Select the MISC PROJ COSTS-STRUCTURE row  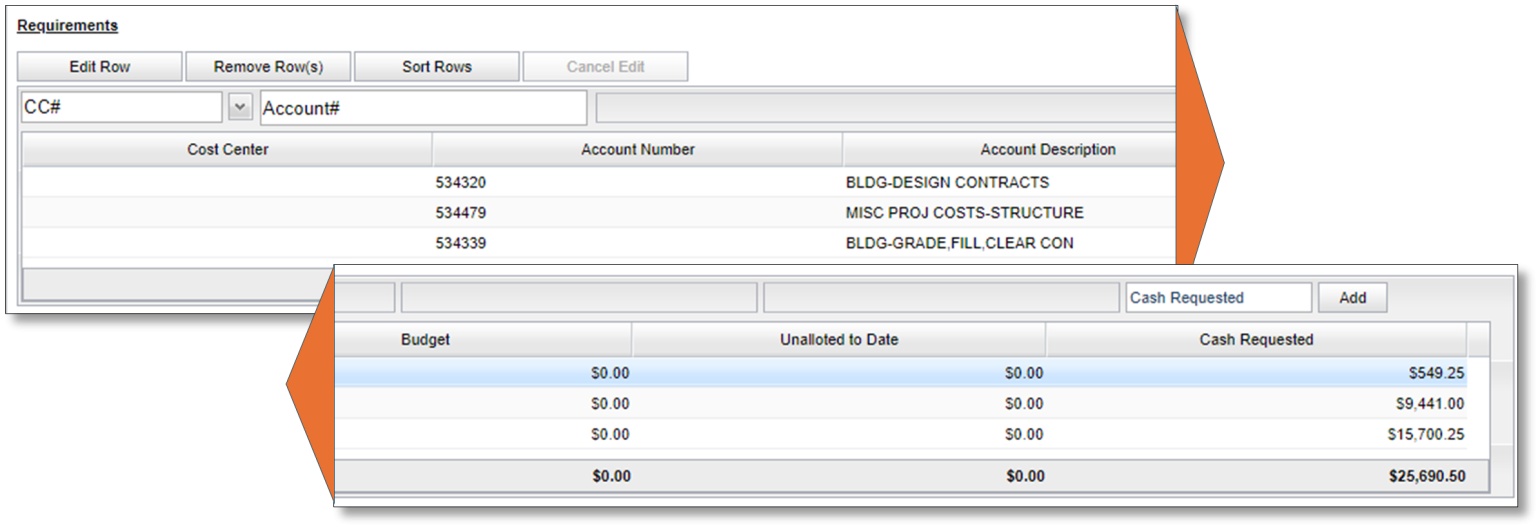click(x=964, y=213)
